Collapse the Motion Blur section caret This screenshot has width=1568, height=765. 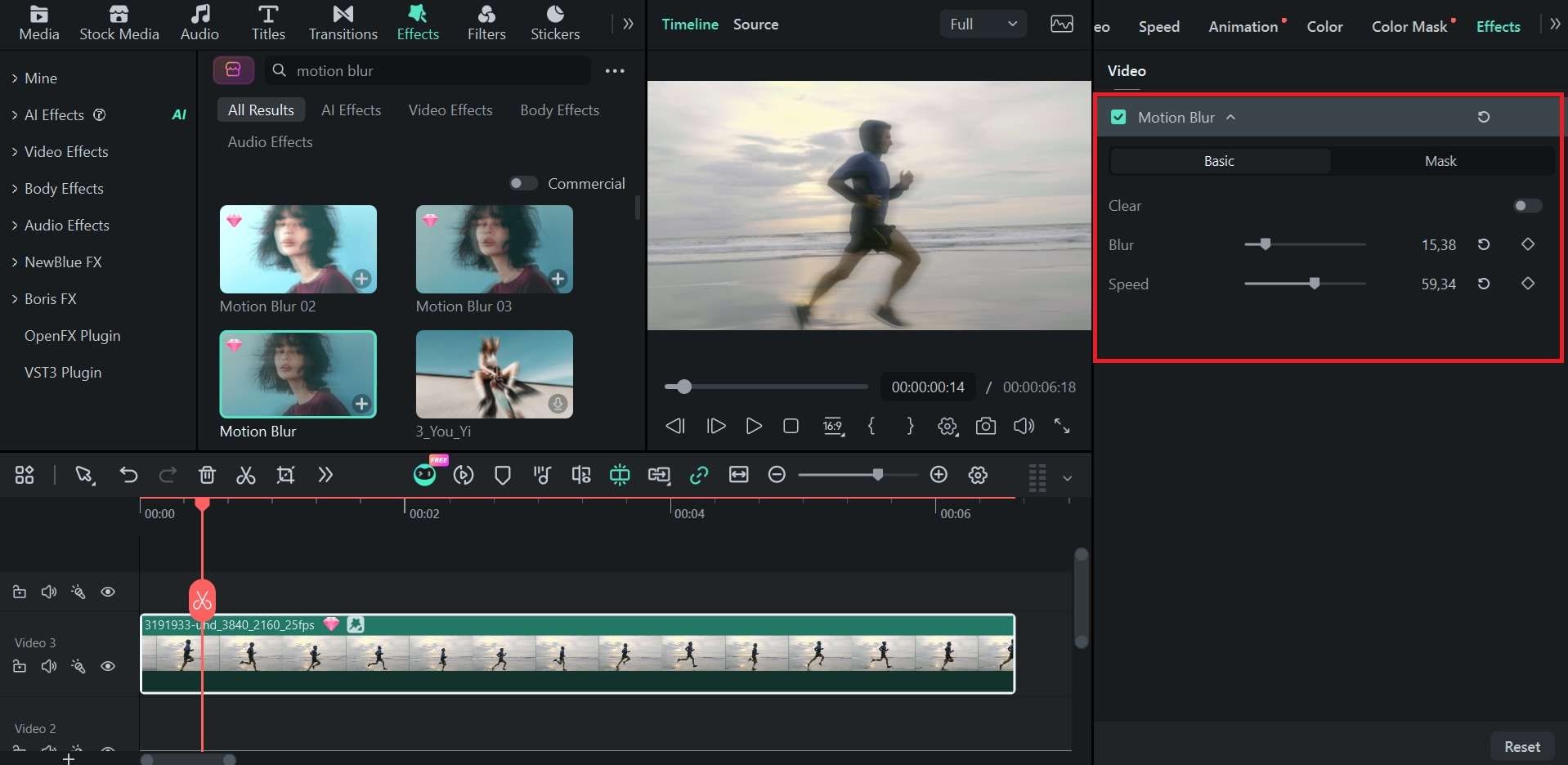[x=1230, y=117]
